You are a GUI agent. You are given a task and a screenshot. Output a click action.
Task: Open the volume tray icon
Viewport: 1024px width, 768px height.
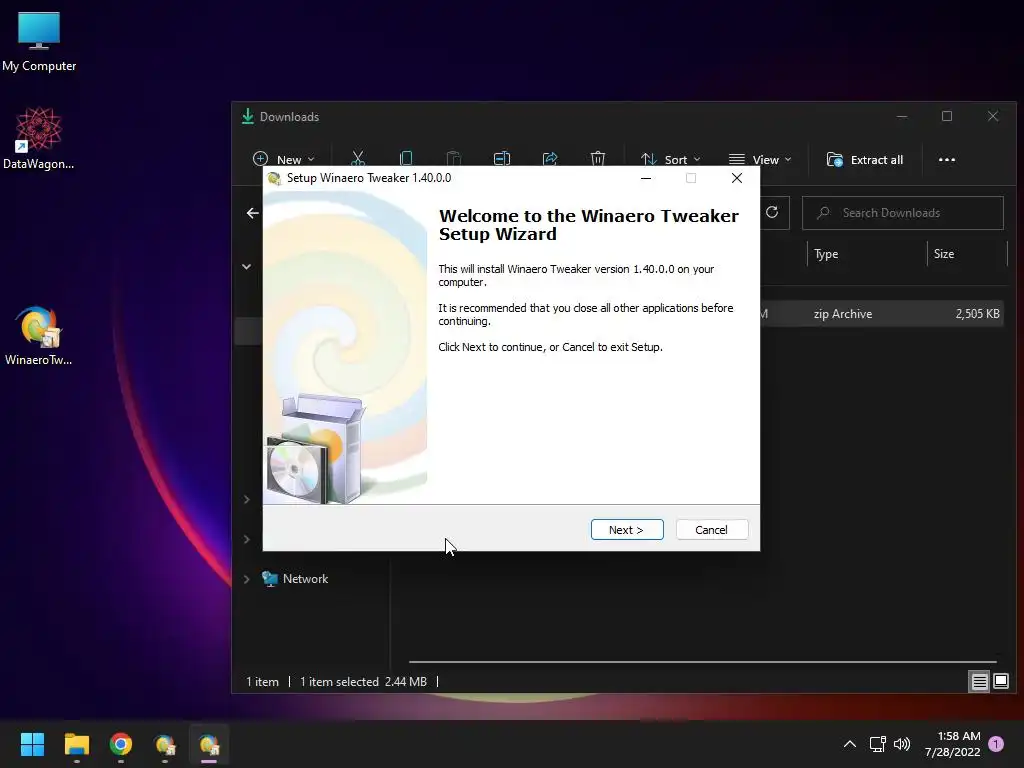point(902,744)
